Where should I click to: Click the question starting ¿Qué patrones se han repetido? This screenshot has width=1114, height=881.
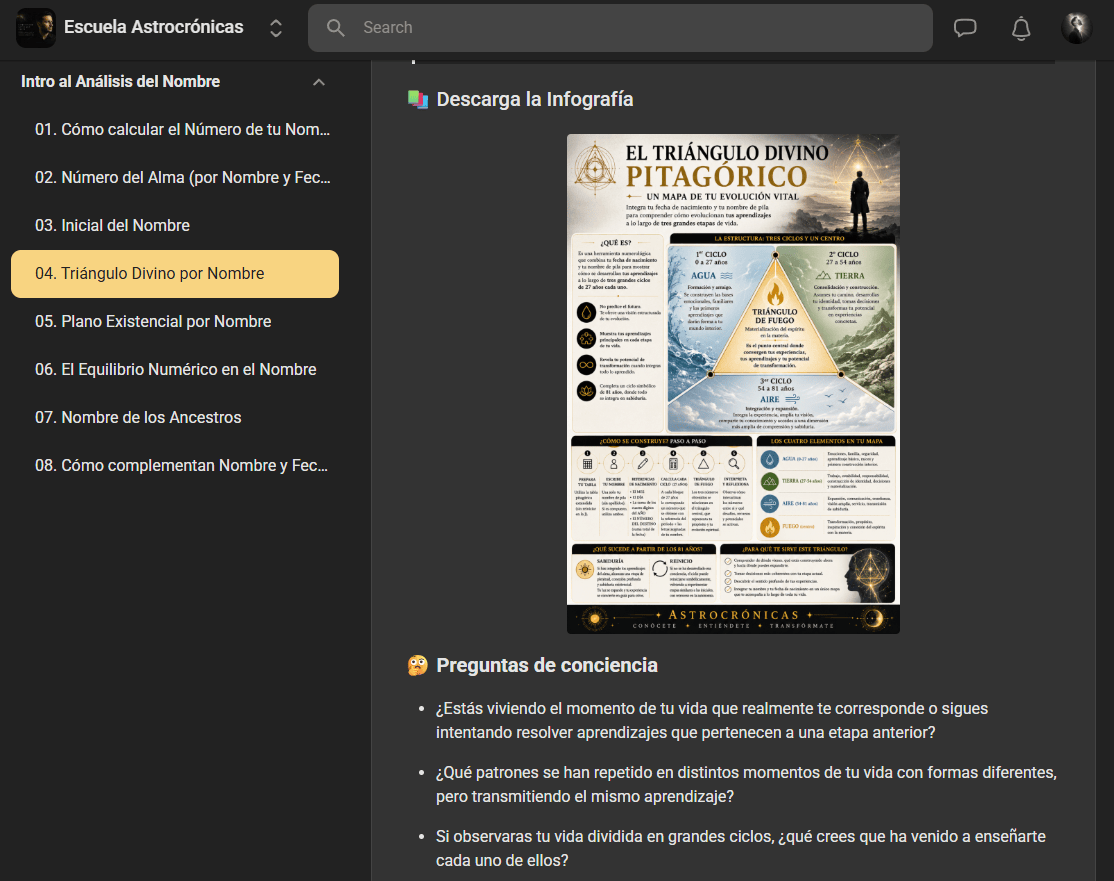(746, 784)
